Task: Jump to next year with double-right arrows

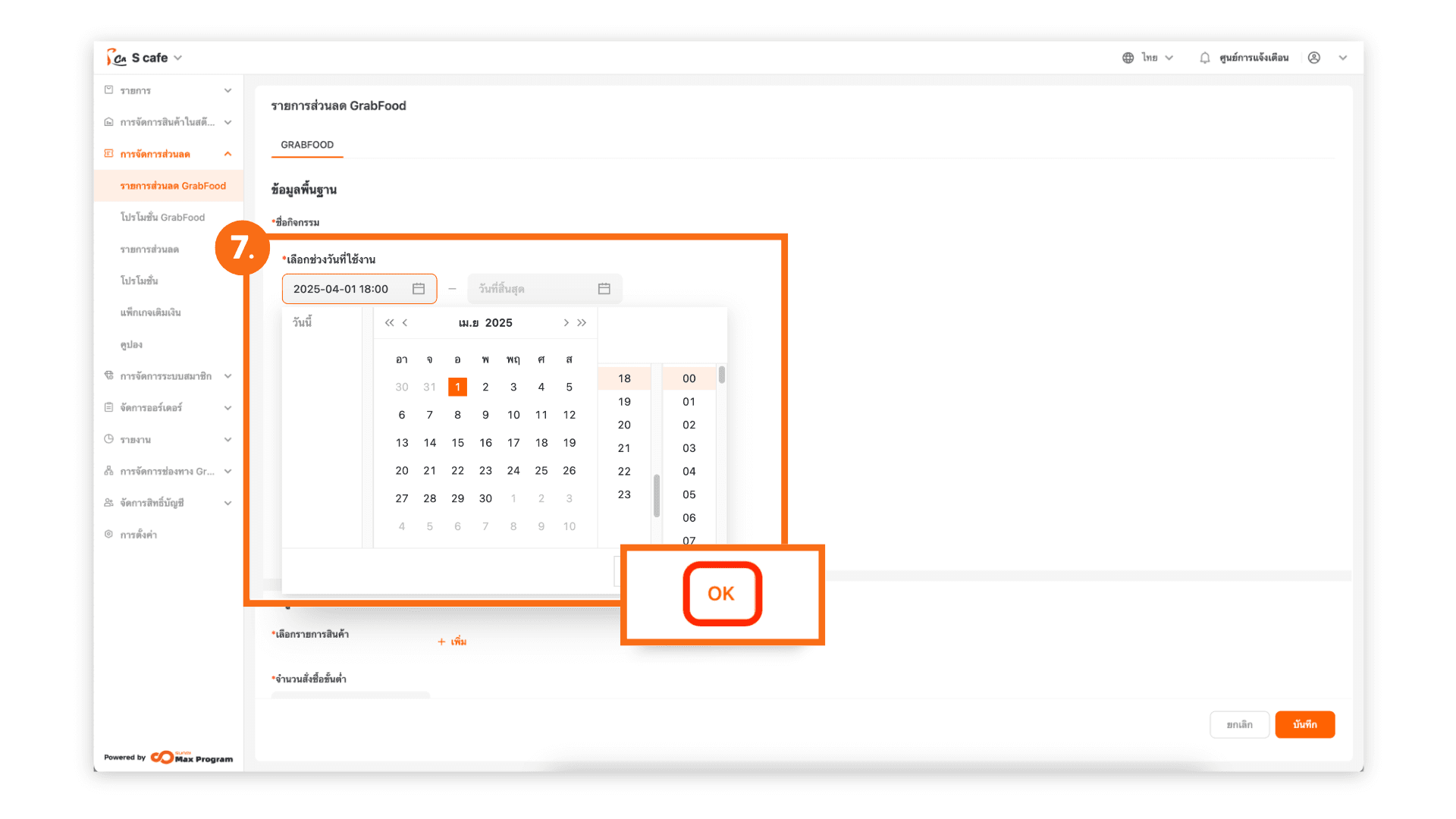Action: 582,323
